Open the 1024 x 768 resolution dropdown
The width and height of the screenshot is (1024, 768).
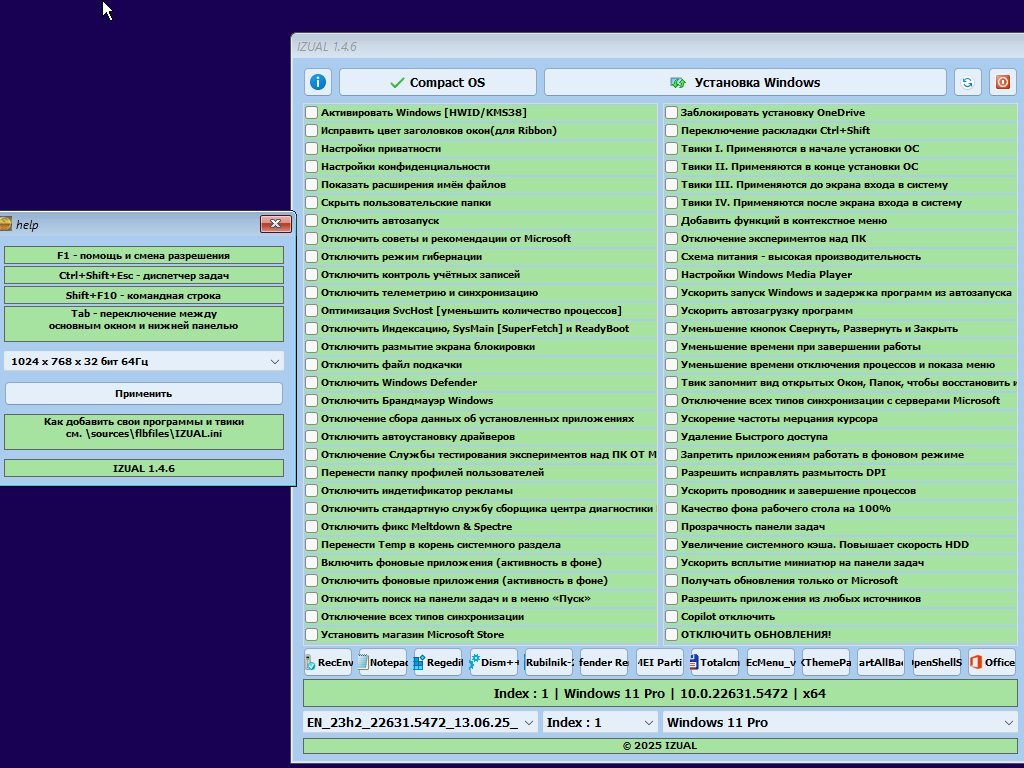pyautogui.click(x=144, y=361)
